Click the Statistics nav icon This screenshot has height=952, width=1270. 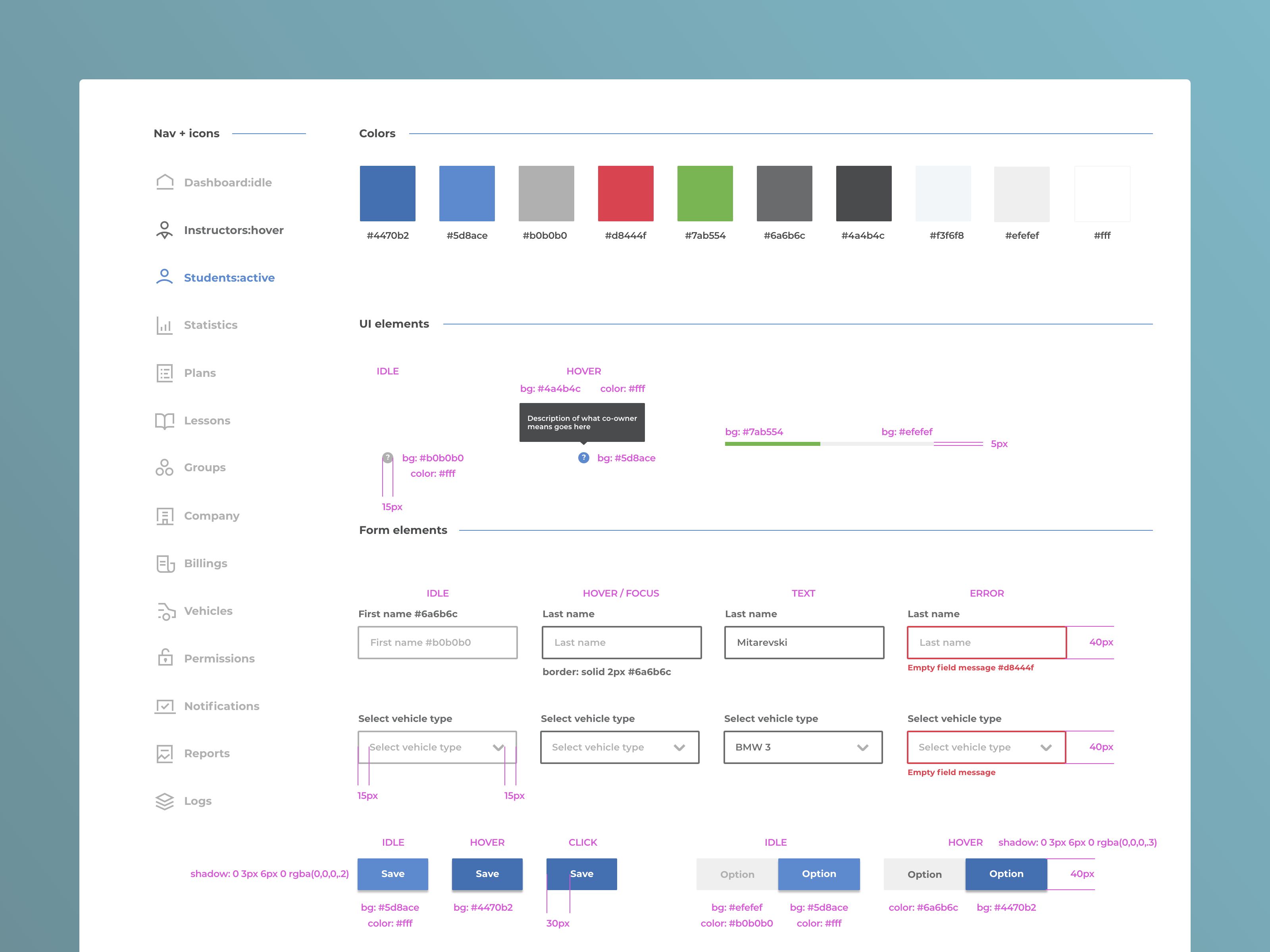pyautogui.click(x=164, y=325)
